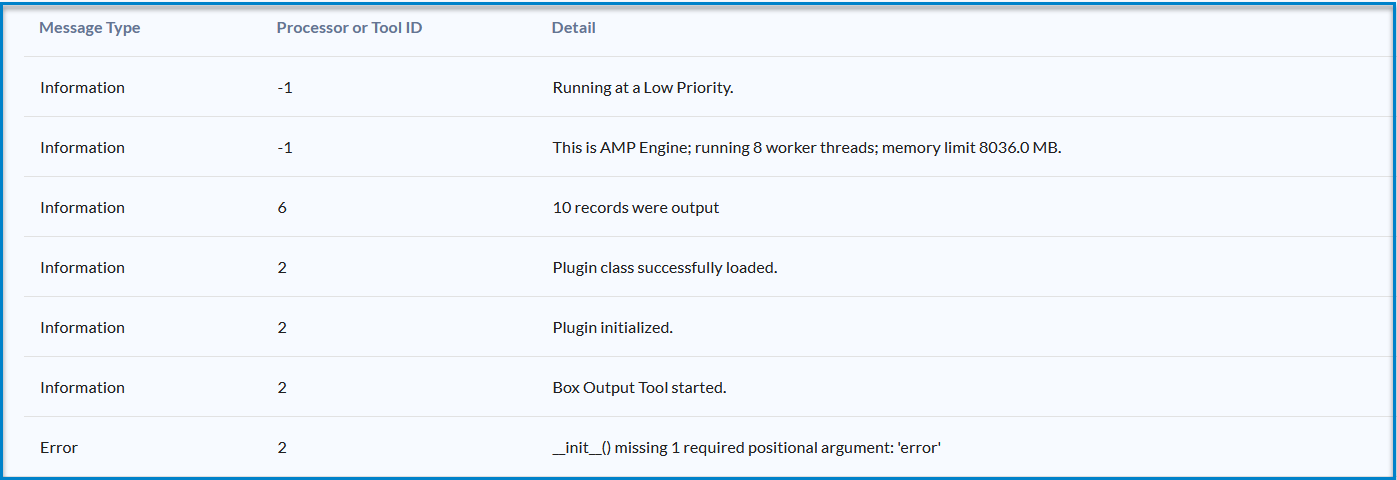Viewport: 1397px width, 480px height.
Task: Click Tool ID 2 in the Plugin initialized row
Action: [282, 328]
